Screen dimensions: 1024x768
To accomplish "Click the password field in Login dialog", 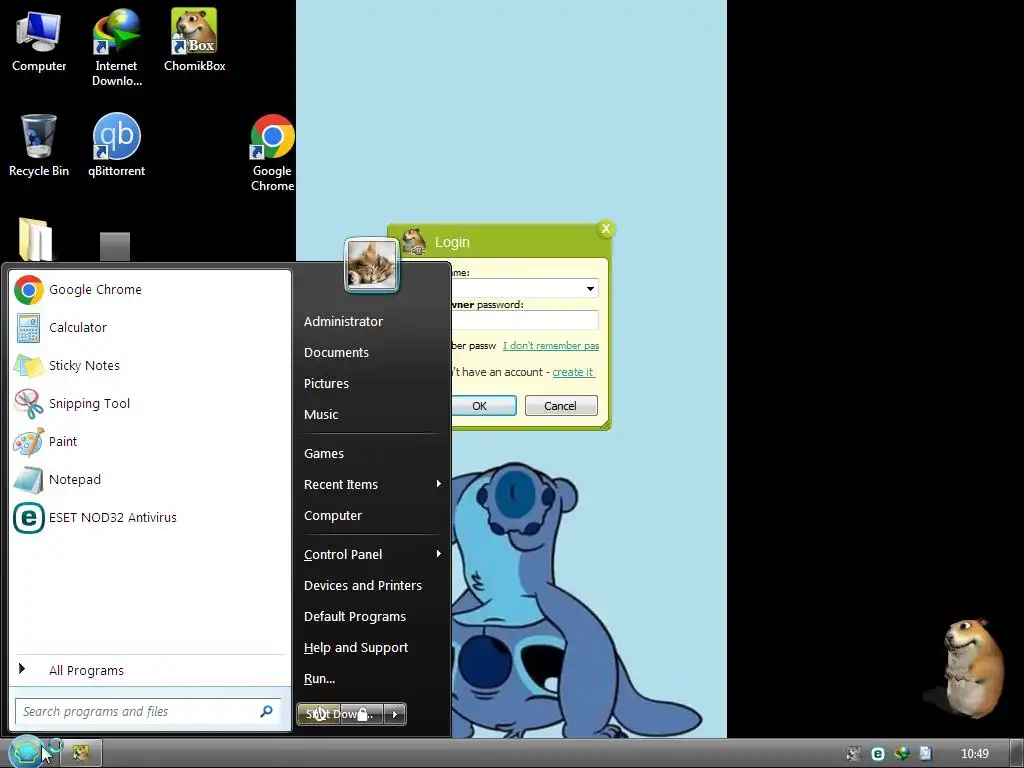I will [x=524, y=320].
